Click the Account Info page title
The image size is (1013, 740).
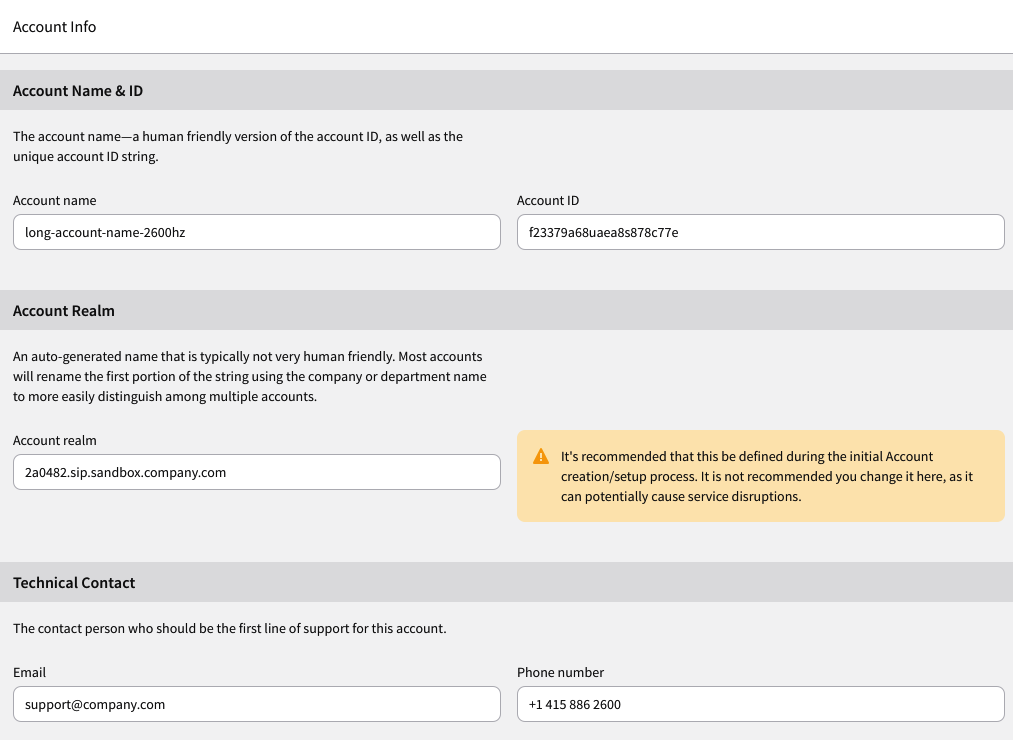click(54, 26)
